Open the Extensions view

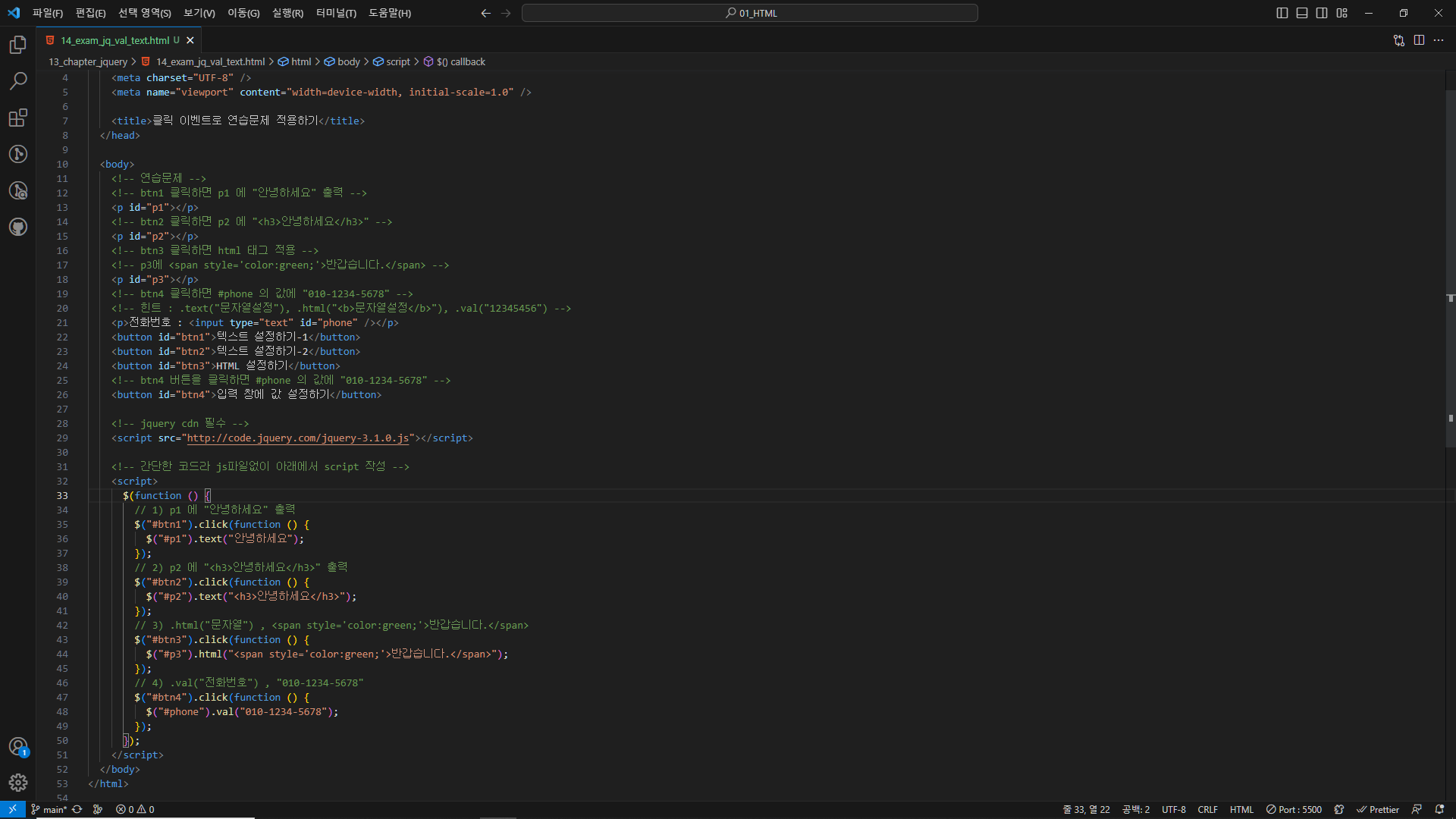[18, 118]
